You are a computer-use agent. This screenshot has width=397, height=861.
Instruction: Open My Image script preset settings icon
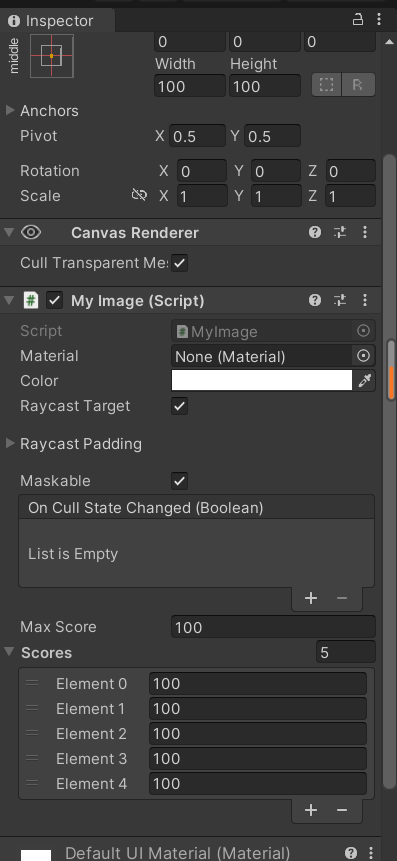(x=340, y=300)
